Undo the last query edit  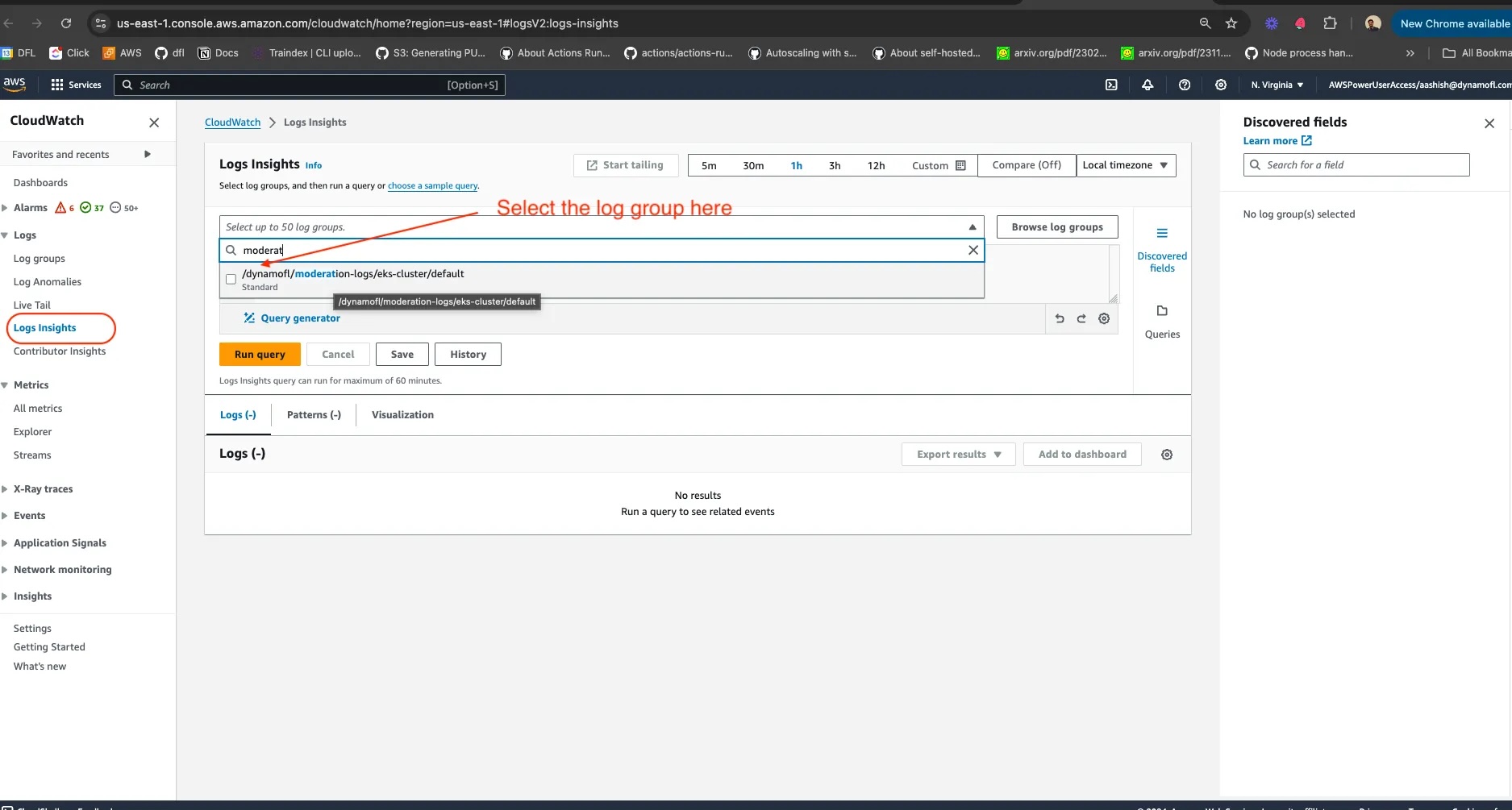1060,318
